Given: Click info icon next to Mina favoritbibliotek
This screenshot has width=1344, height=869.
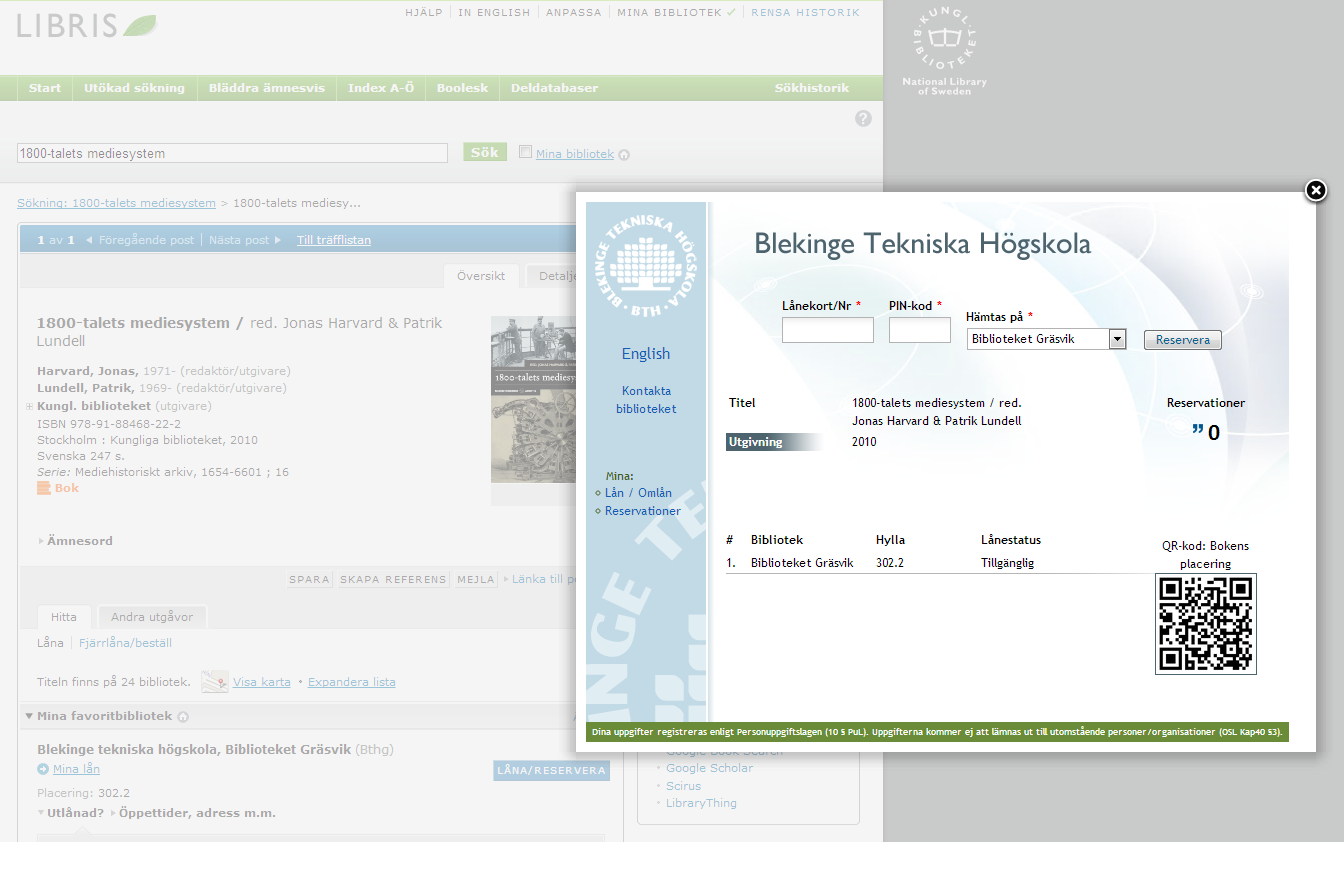Looking at the screenshot, I should tap(183, 717).
